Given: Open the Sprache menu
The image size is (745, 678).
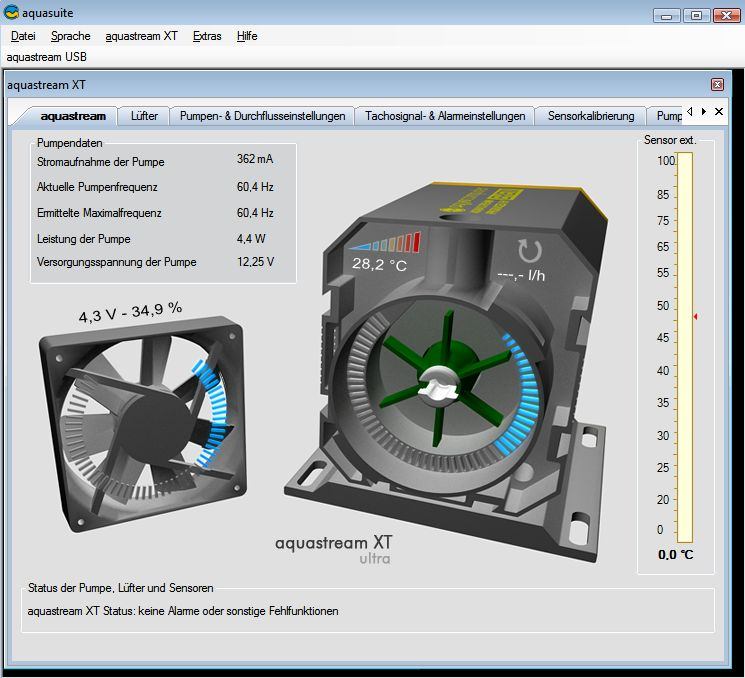Looking at the screenshot, I should coord(70,36).
